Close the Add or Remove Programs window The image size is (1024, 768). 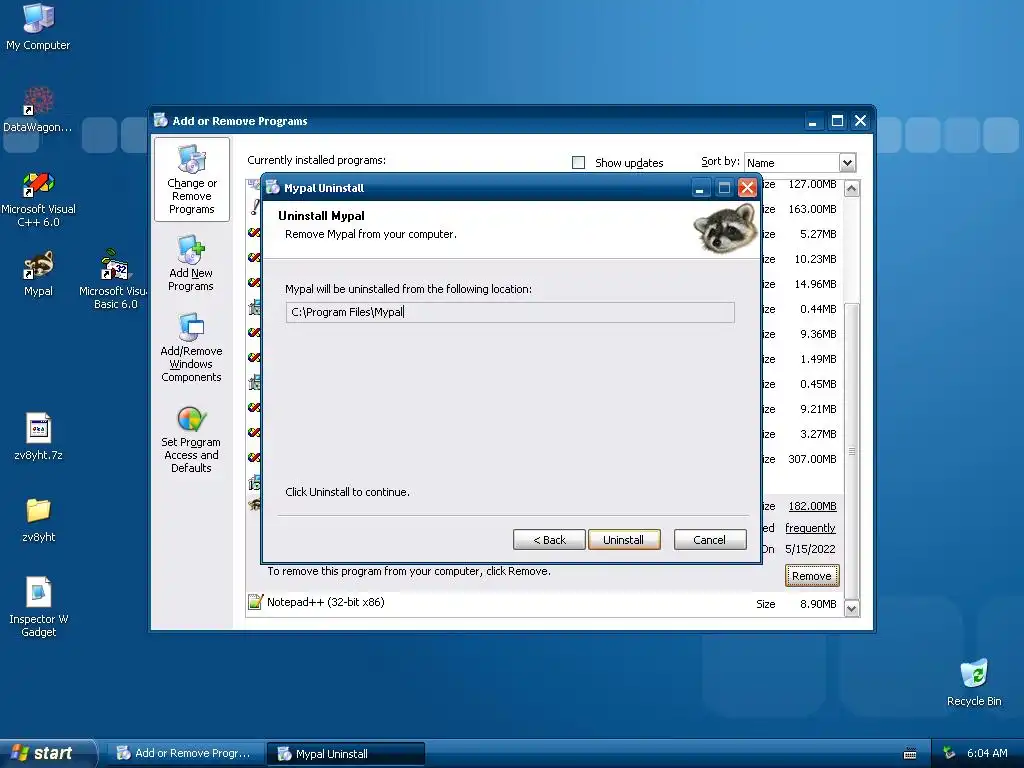tap(861, 121)
